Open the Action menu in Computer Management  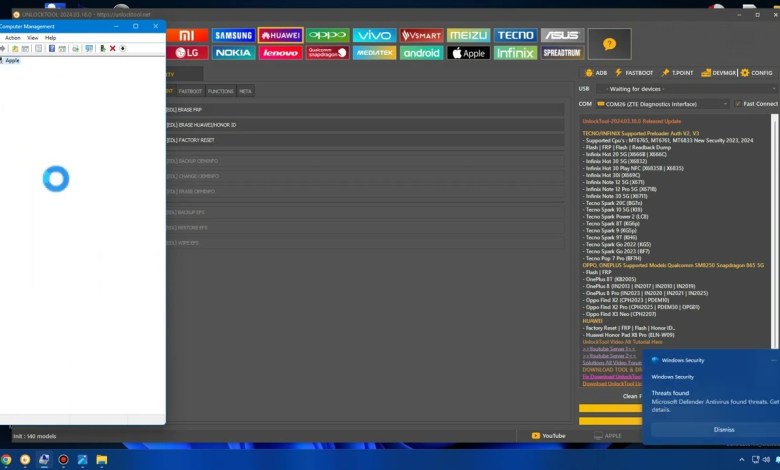pyautogui.click(x=12, y=38)
